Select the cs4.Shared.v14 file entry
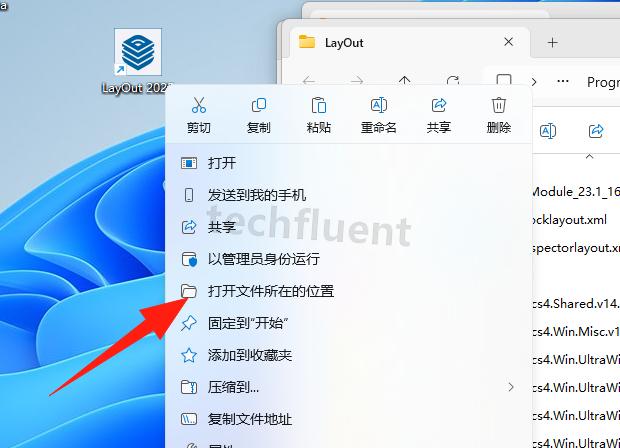This screenshot has height=448, width=620. pyautogui.click(x=576, y=303)
